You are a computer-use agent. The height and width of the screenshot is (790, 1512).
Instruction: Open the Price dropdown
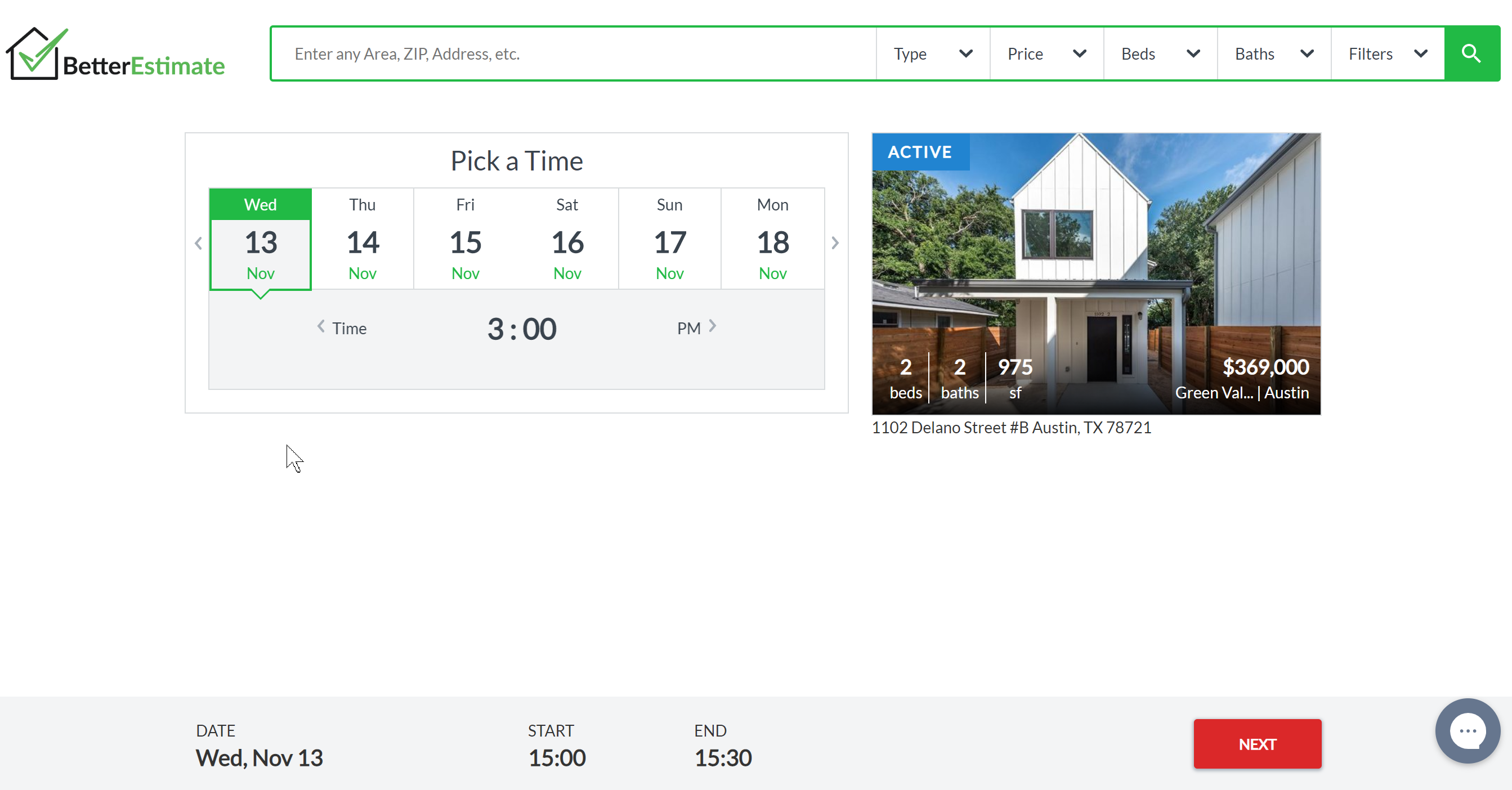1046,54
